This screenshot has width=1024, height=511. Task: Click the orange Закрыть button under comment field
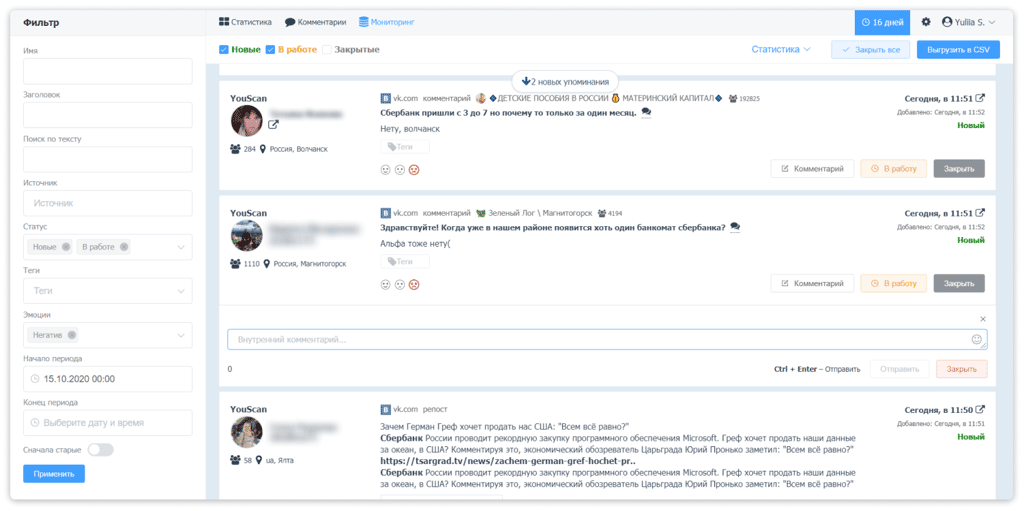[x=961, y=369]
